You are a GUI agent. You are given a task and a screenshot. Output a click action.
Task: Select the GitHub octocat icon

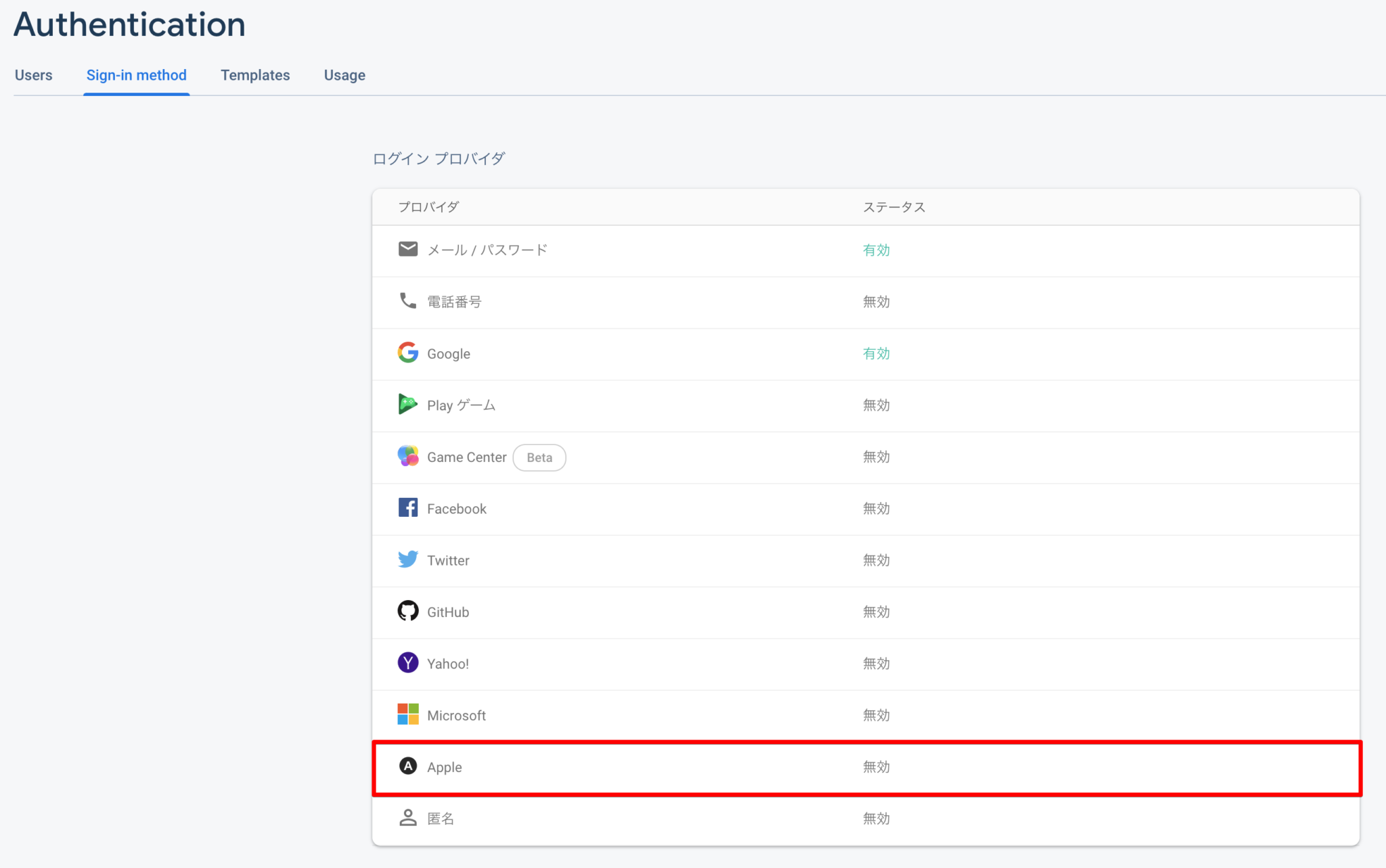click(408, 611)
